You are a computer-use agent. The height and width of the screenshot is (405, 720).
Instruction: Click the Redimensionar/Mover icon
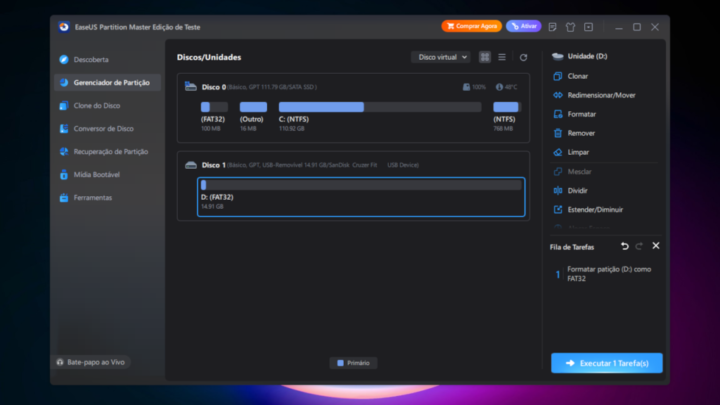coord(558,95)
